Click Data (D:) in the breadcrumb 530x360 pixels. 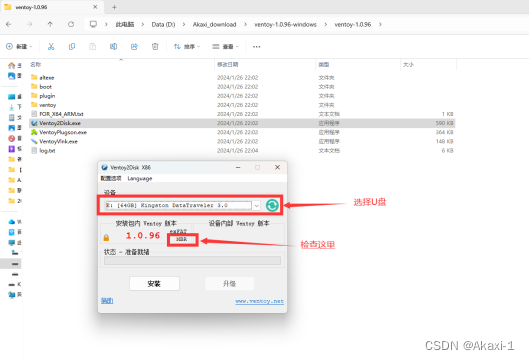pos(163,24)
